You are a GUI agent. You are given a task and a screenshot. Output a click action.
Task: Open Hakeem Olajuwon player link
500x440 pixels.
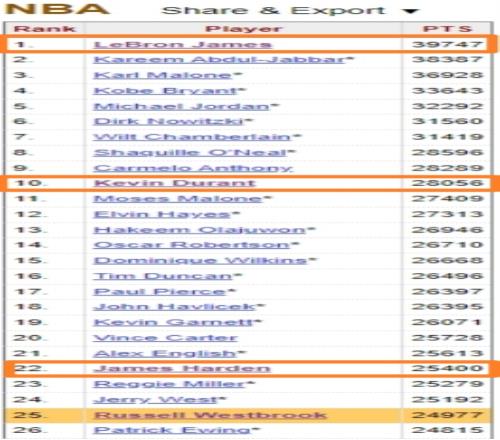[200, 230]
